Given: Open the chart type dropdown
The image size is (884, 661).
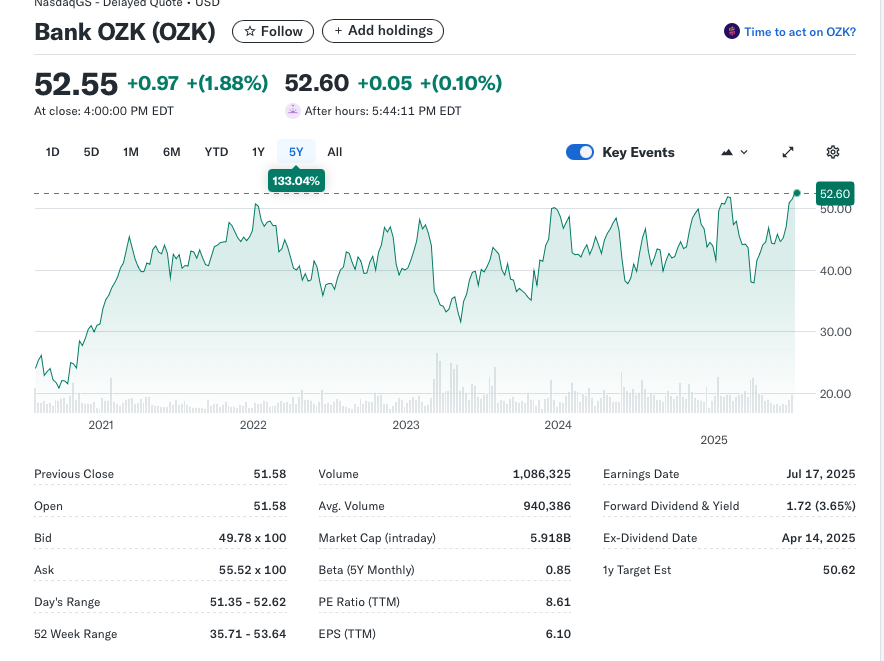Looking at the screenshot, I should (734, 152).
